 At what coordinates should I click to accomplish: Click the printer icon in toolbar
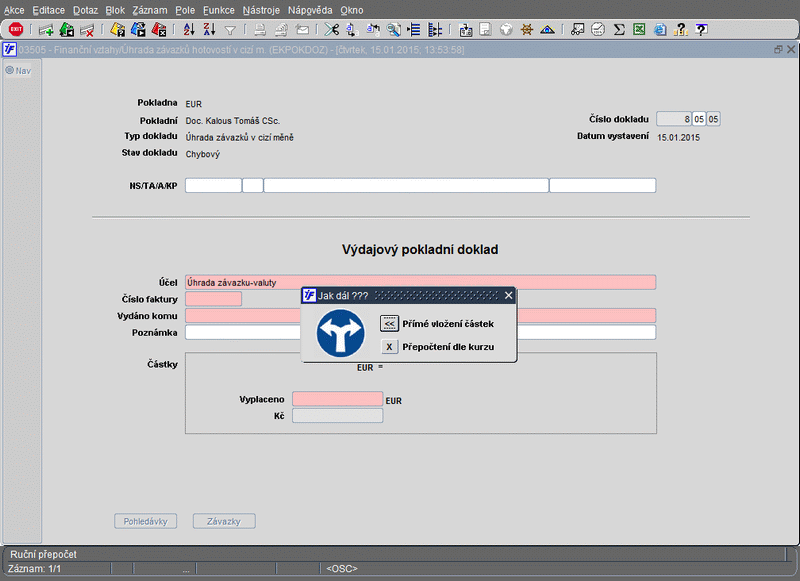260,30
